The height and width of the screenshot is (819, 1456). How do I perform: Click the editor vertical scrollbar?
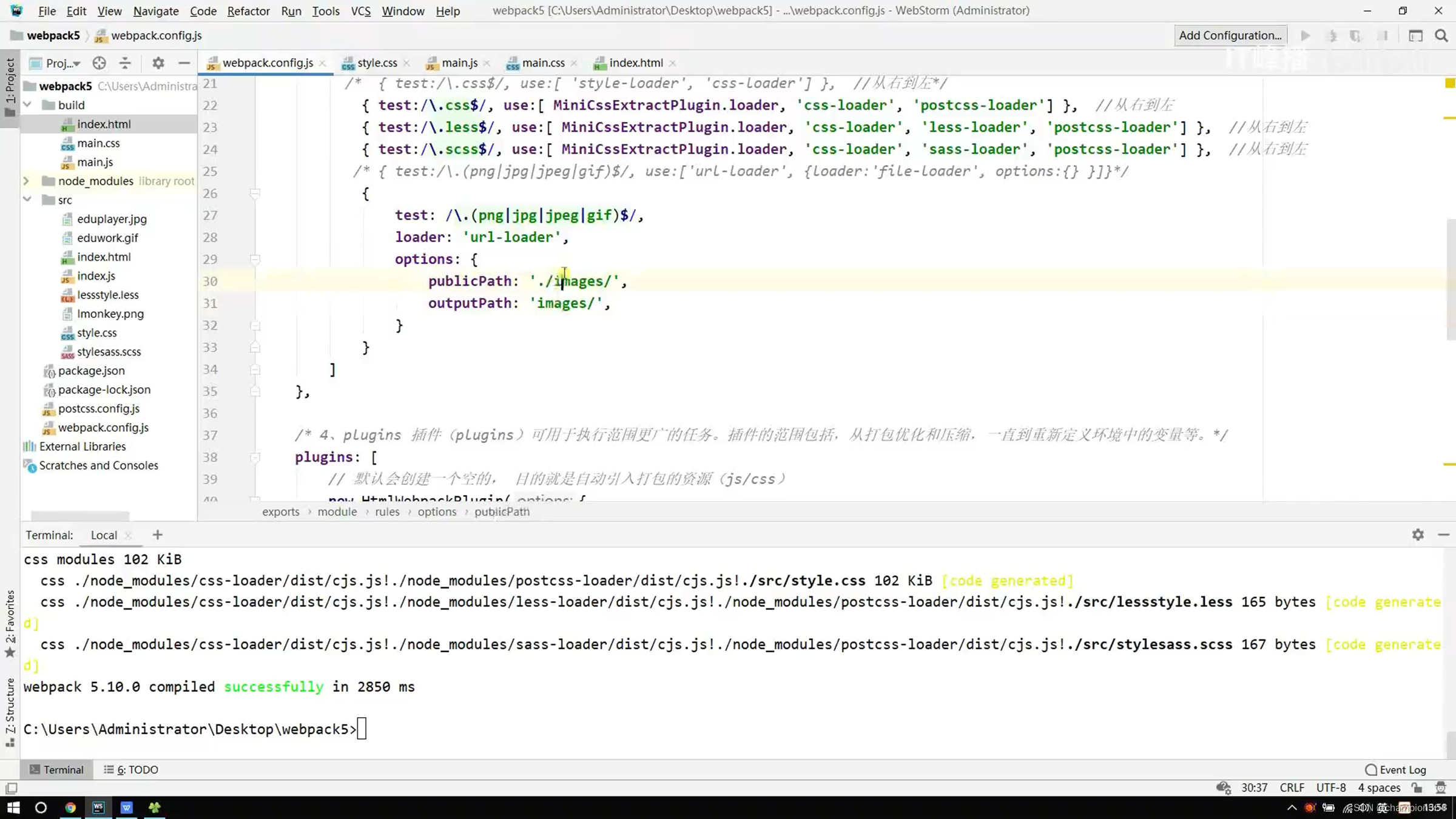[1451, 279]
